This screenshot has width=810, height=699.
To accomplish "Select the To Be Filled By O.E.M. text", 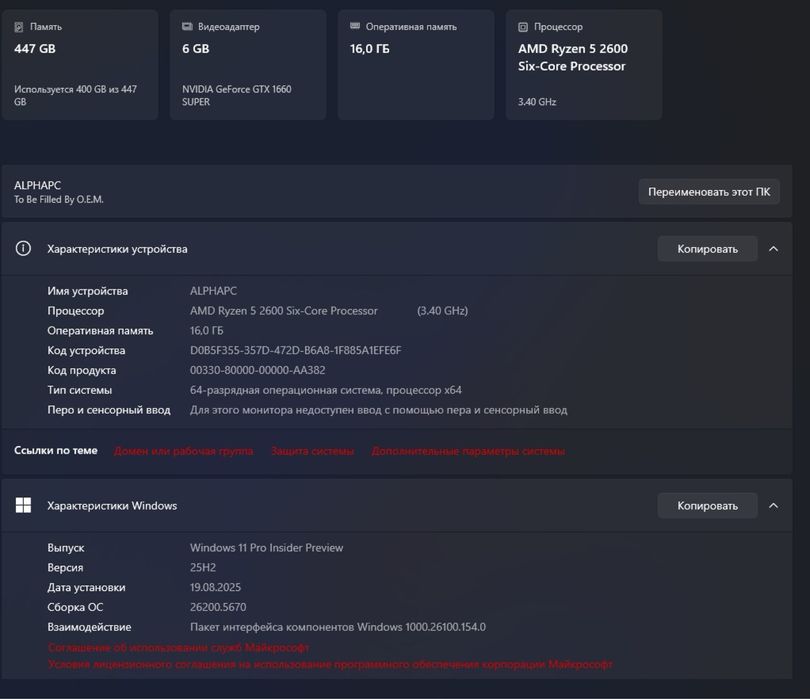I will click(59, 199).
